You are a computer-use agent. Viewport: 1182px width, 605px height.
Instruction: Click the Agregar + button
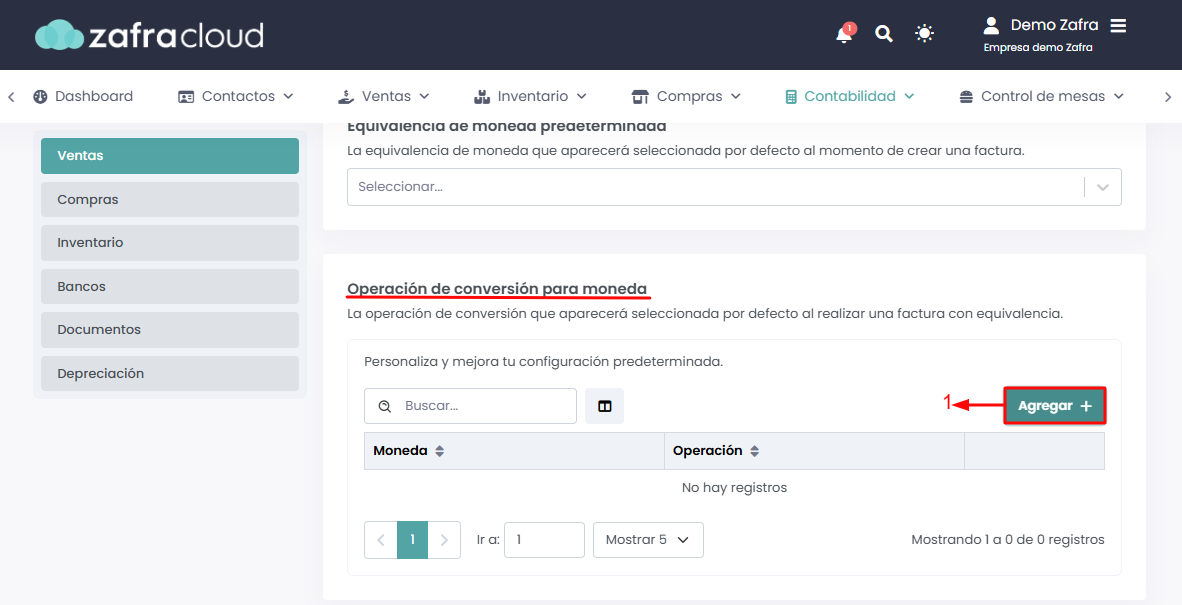tap(1055, 406)
